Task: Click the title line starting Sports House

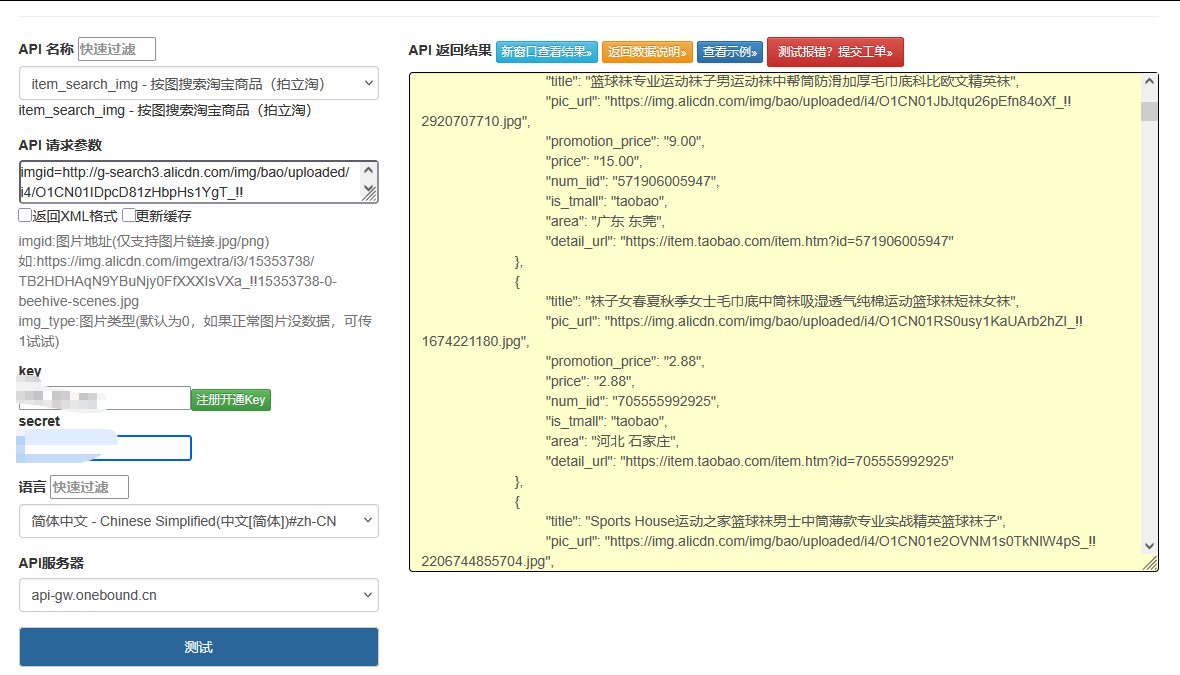Action: 776,521
